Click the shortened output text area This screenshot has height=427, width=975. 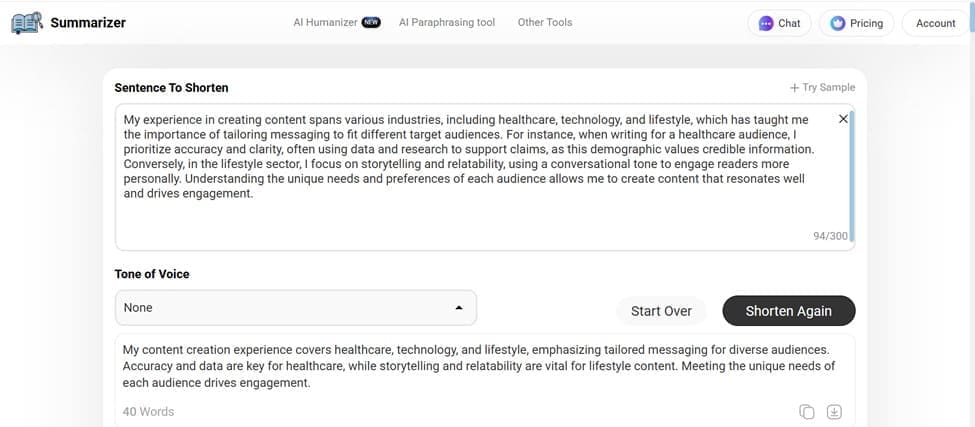click(480, 366)
